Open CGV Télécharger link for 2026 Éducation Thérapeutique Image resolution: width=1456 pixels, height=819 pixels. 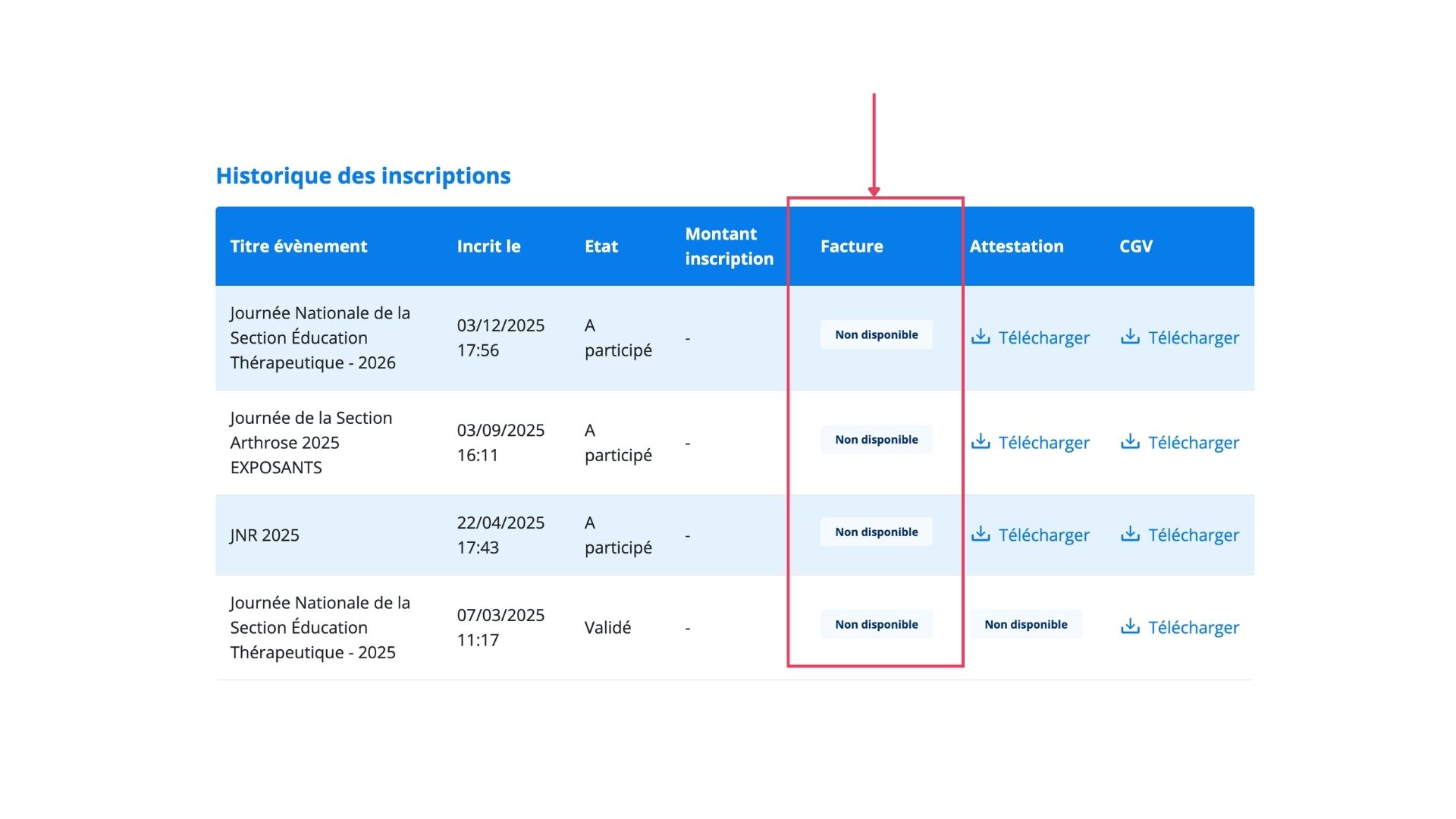(x=1194, y=337)
